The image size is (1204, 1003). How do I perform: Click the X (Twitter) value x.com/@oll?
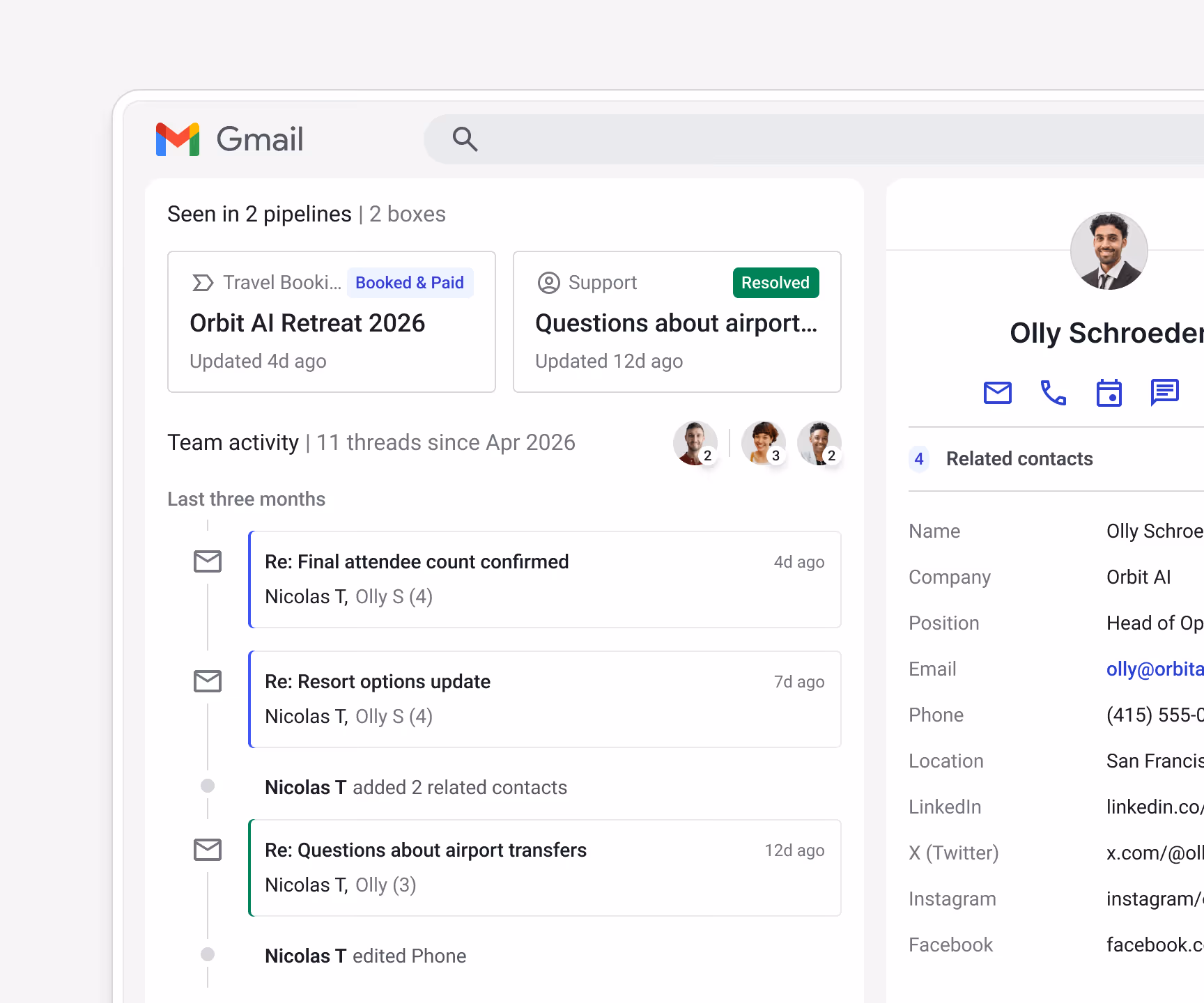tap(1155, 853)
